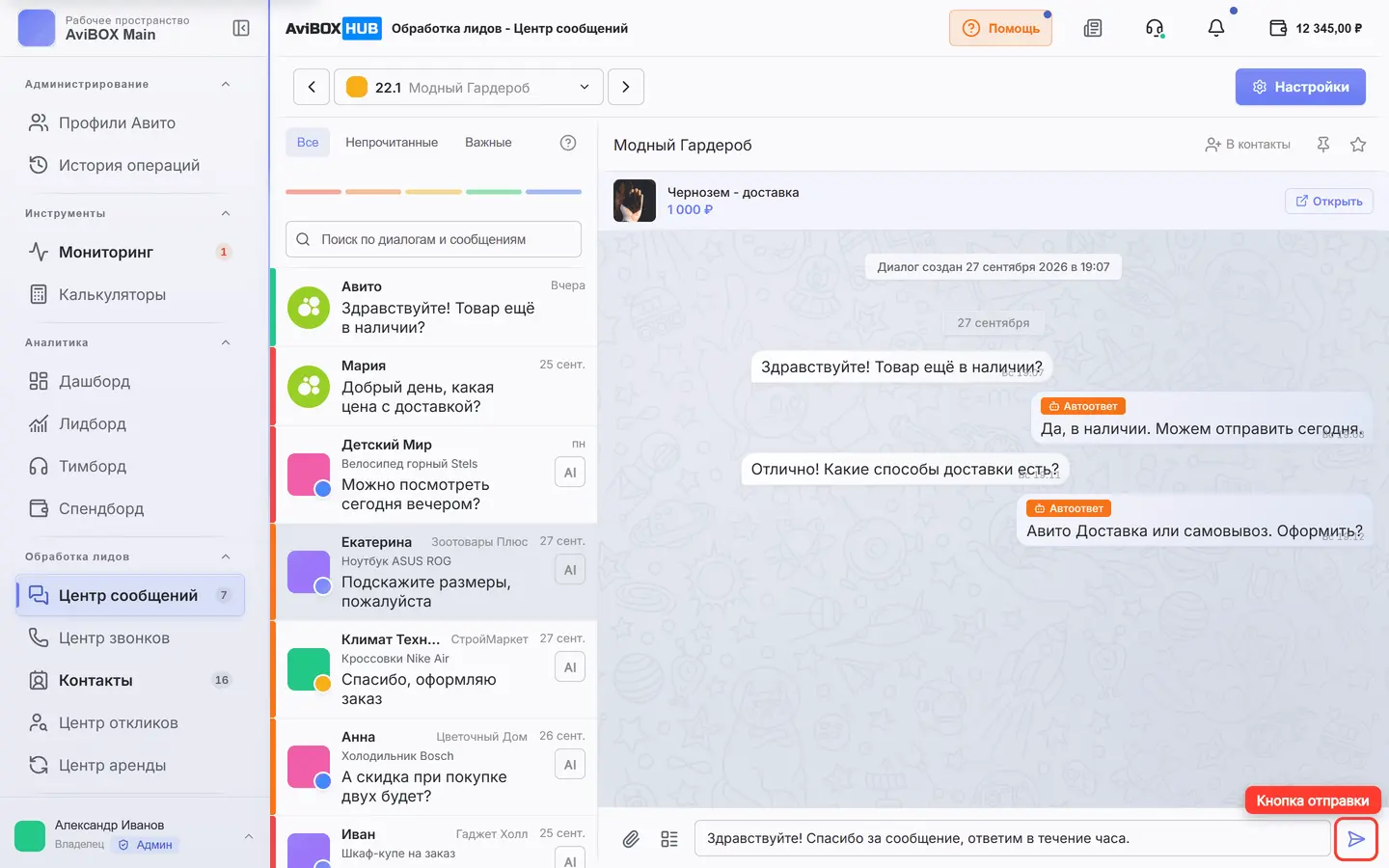
Task: Collapse the sidebar panel icon
Action: (x=241, y=28)
